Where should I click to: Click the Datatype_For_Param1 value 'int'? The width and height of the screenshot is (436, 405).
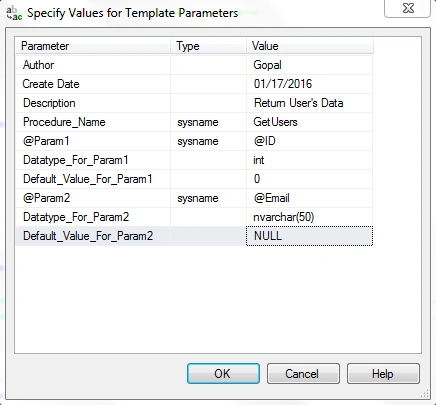point(309,160)
